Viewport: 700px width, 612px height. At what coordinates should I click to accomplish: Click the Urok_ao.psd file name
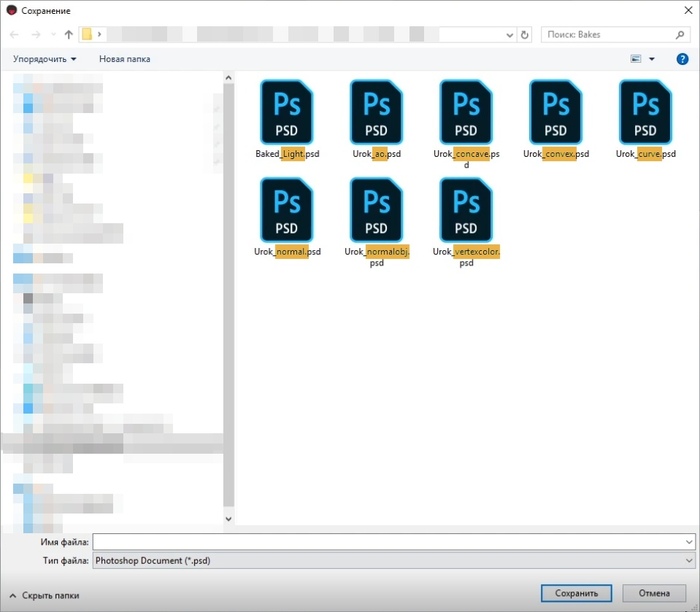pyautogui.click(x=376, y=154)
